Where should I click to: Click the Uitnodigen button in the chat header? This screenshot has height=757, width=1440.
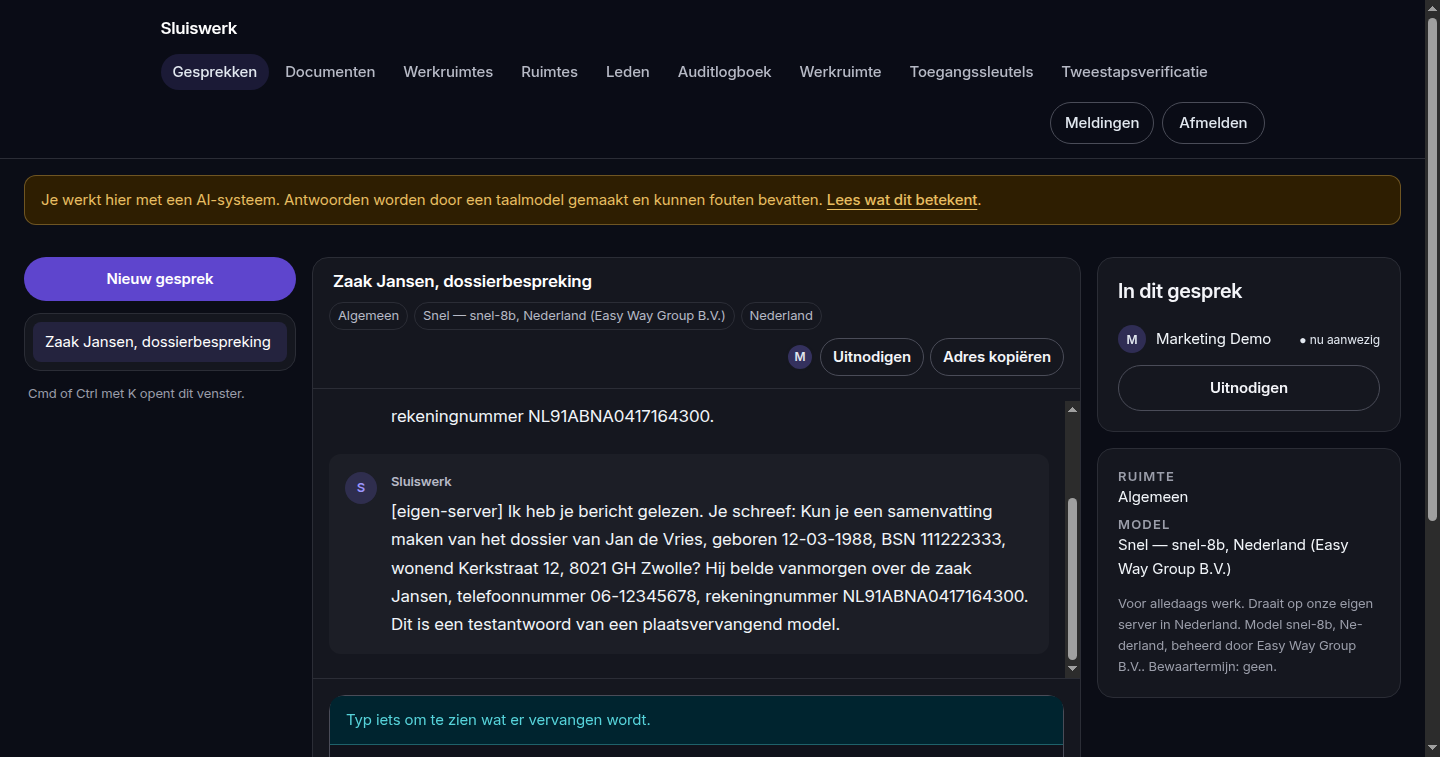pos(871,357)
